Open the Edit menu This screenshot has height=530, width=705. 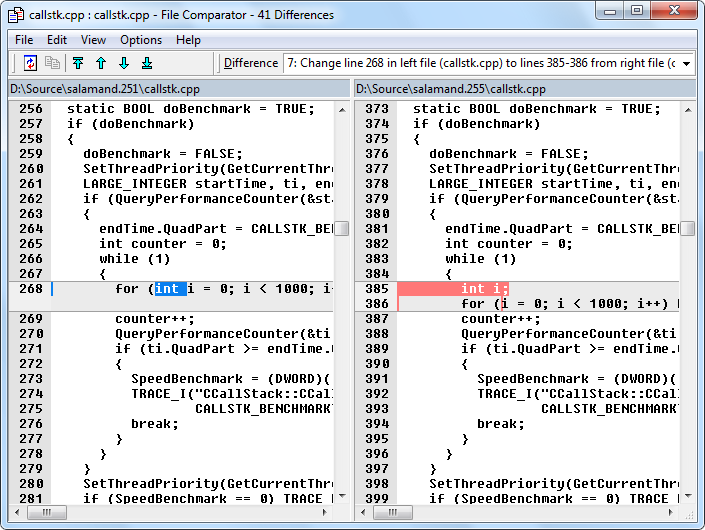tap(57, 40)
